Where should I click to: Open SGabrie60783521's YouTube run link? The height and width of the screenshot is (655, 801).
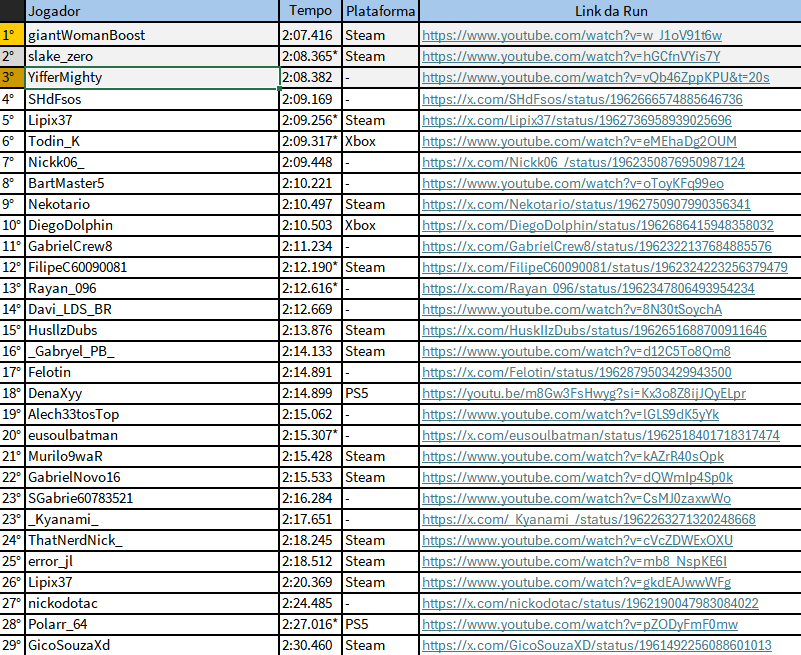576,498
